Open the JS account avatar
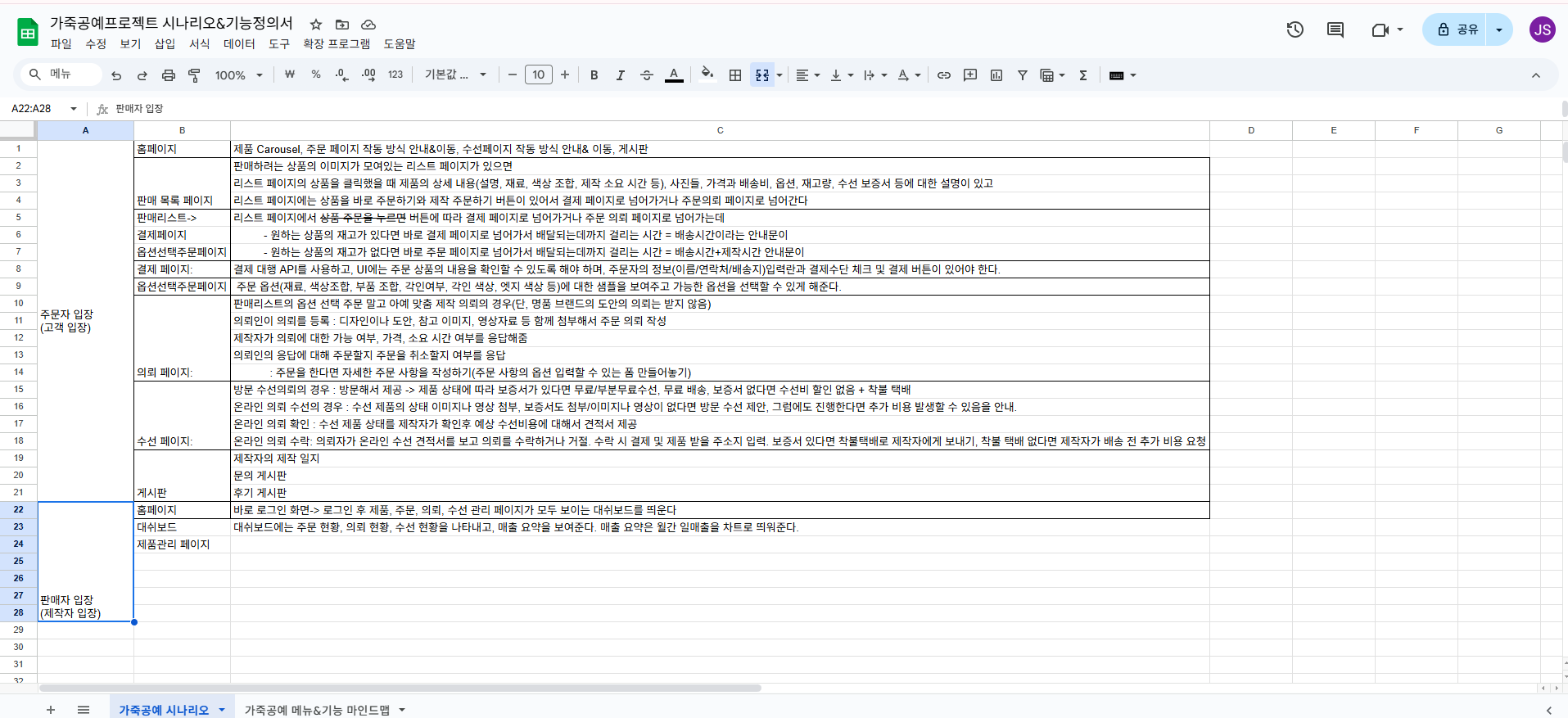The height and width of the screenshot is (718, 1568). 1543,29
